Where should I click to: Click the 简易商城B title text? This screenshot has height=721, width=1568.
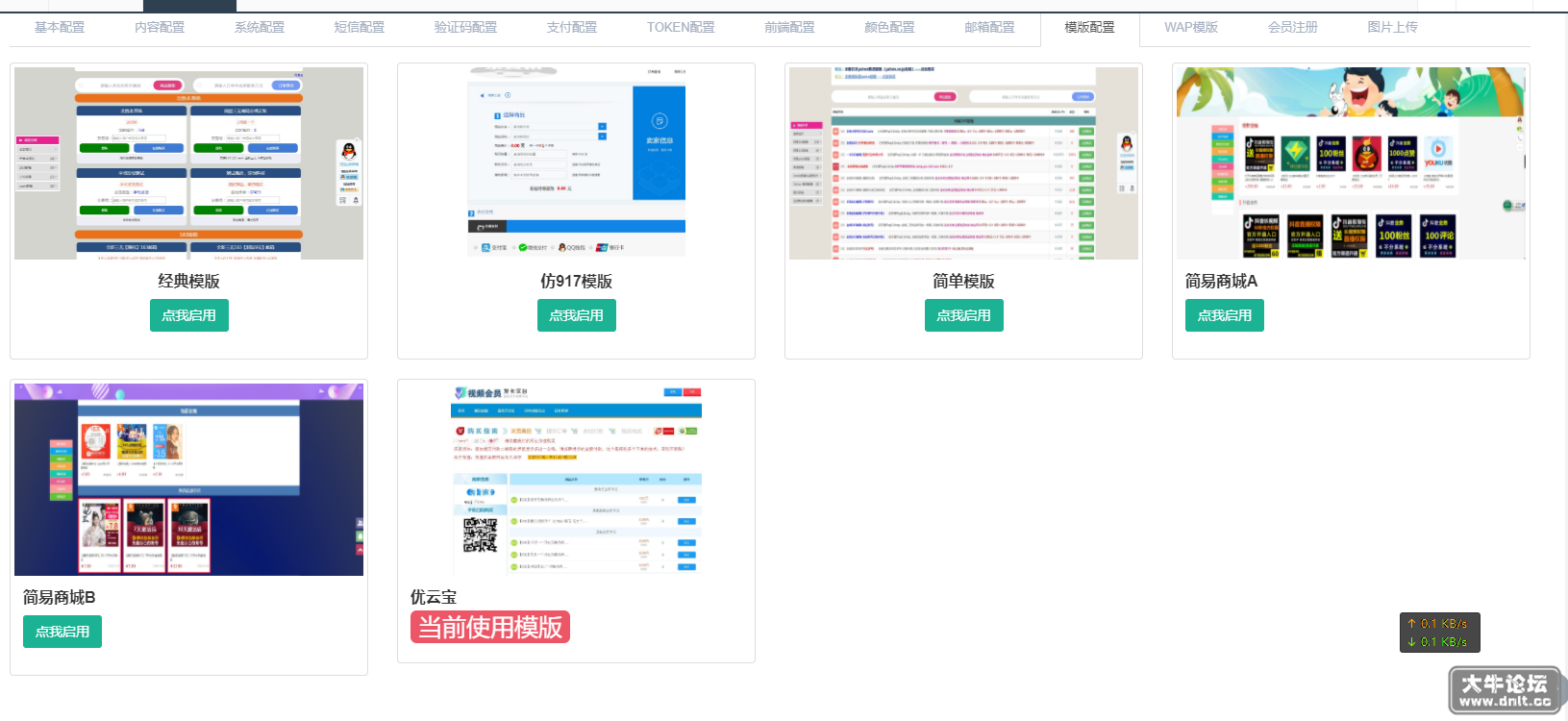(x=60, y=598)
